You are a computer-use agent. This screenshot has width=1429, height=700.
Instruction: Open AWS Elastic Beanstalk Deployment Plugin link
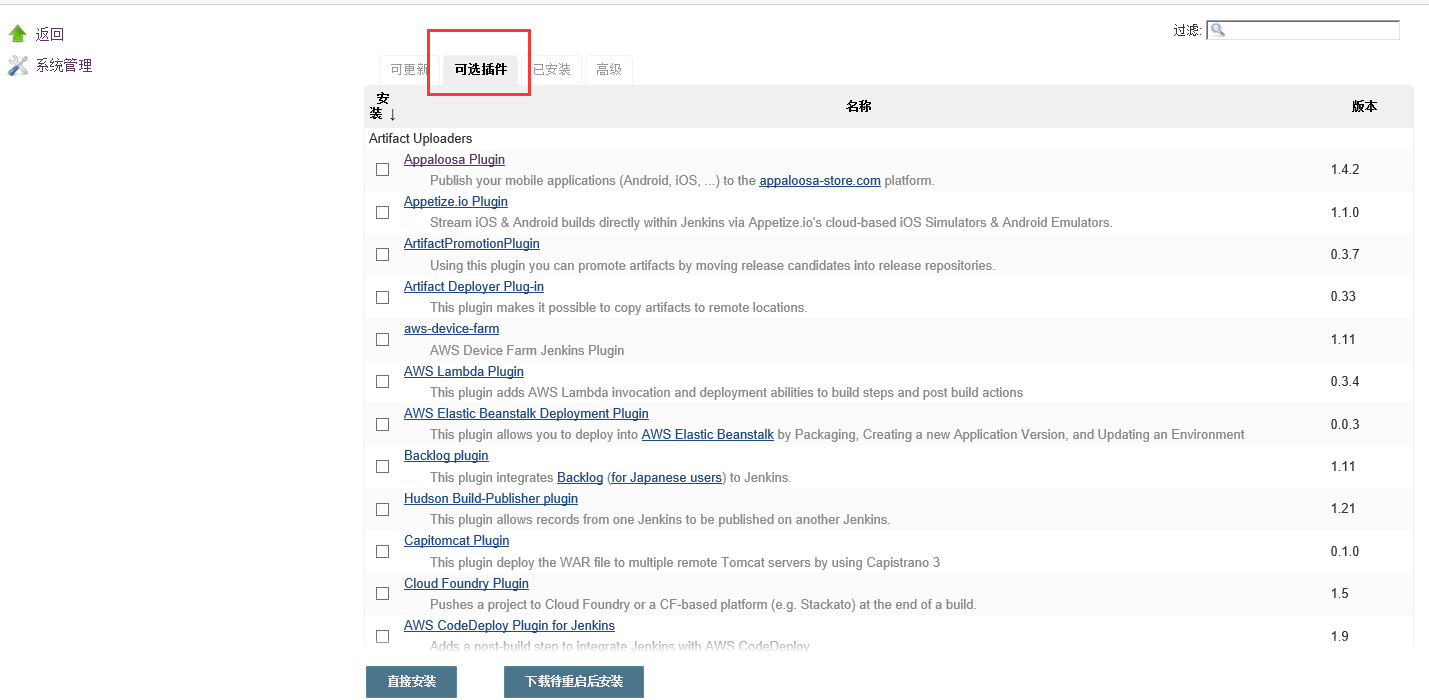pyautogui.click(x=526, y=414)
